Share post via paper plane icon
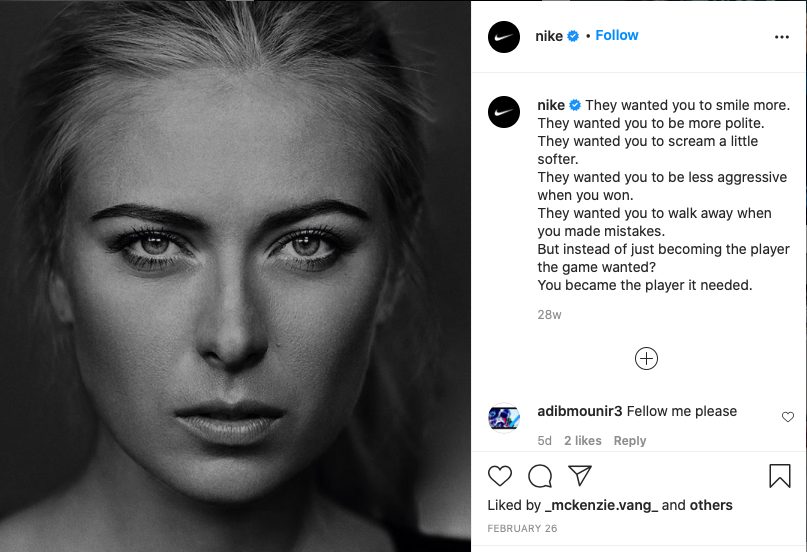 [x=580, y=475]
